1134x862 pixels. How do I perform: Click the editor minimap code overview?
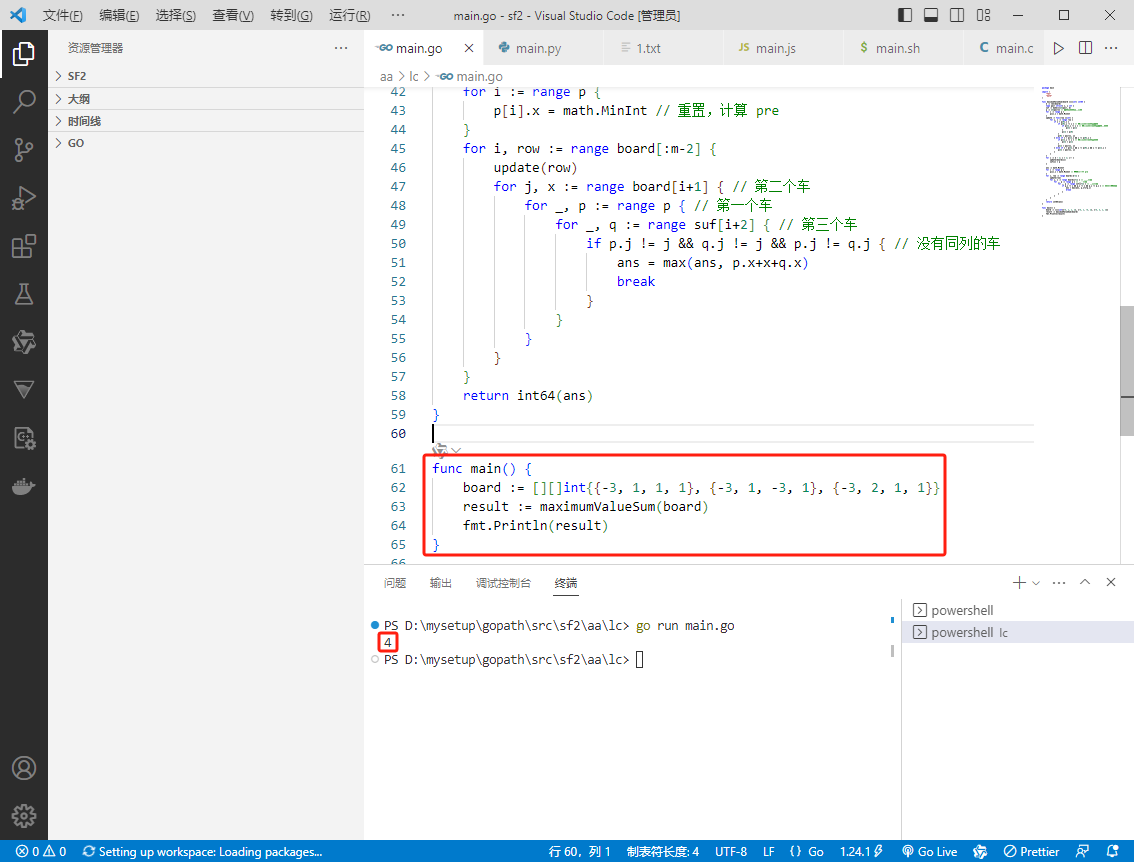point(1079,152)
